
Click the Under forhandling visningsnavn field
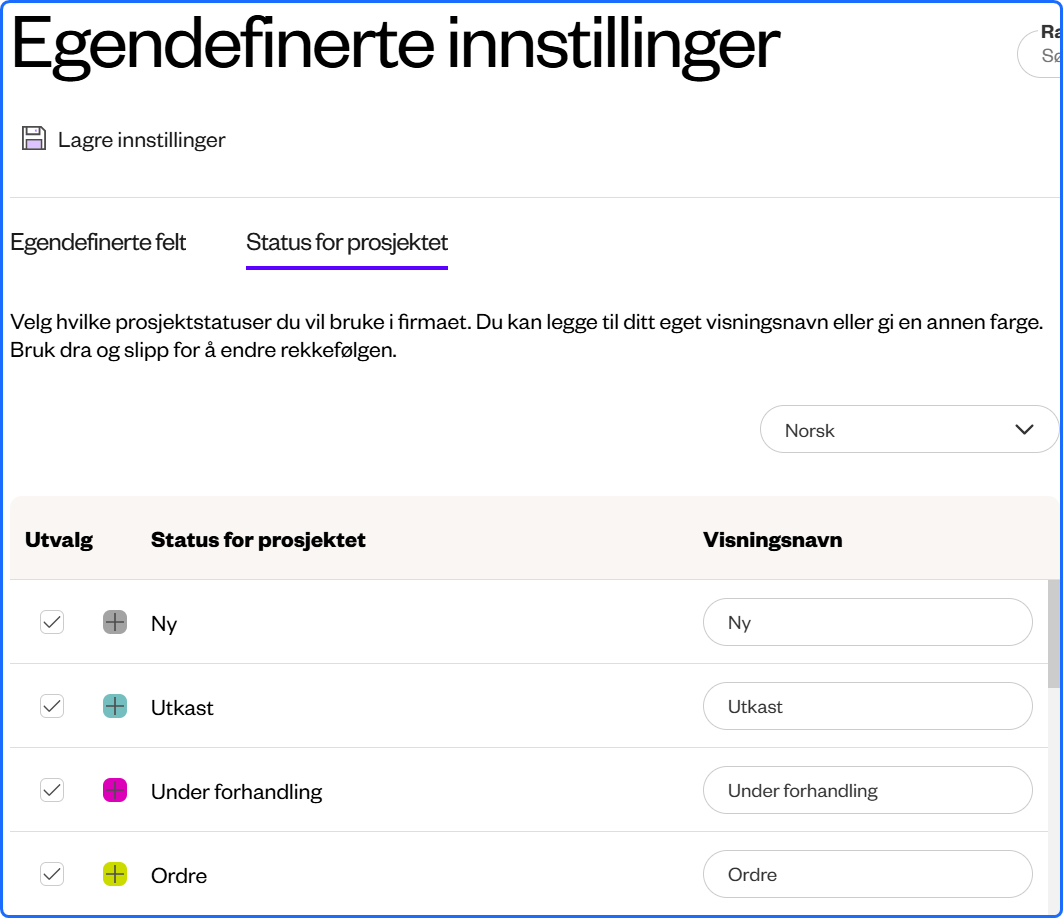point(868,790)
